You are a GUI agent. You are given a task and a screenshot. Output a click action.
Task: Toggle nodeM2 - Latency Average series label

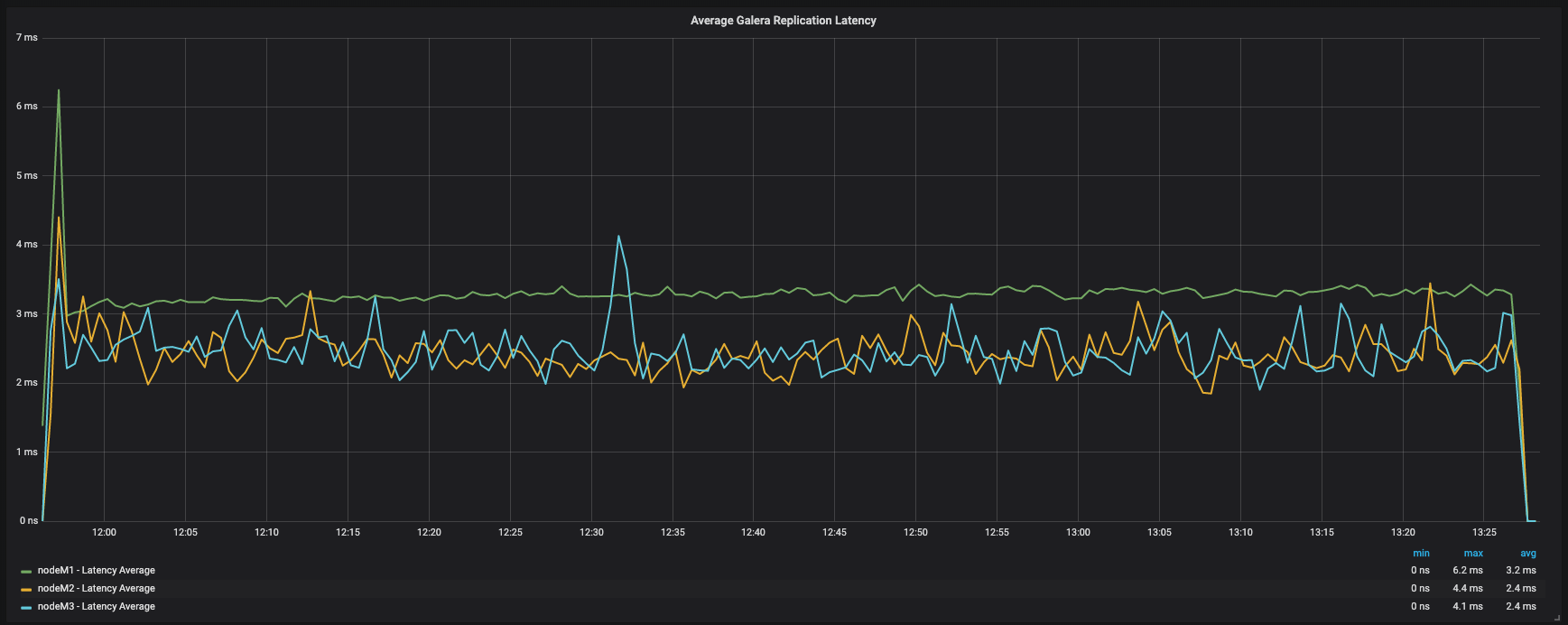(96, 589)
